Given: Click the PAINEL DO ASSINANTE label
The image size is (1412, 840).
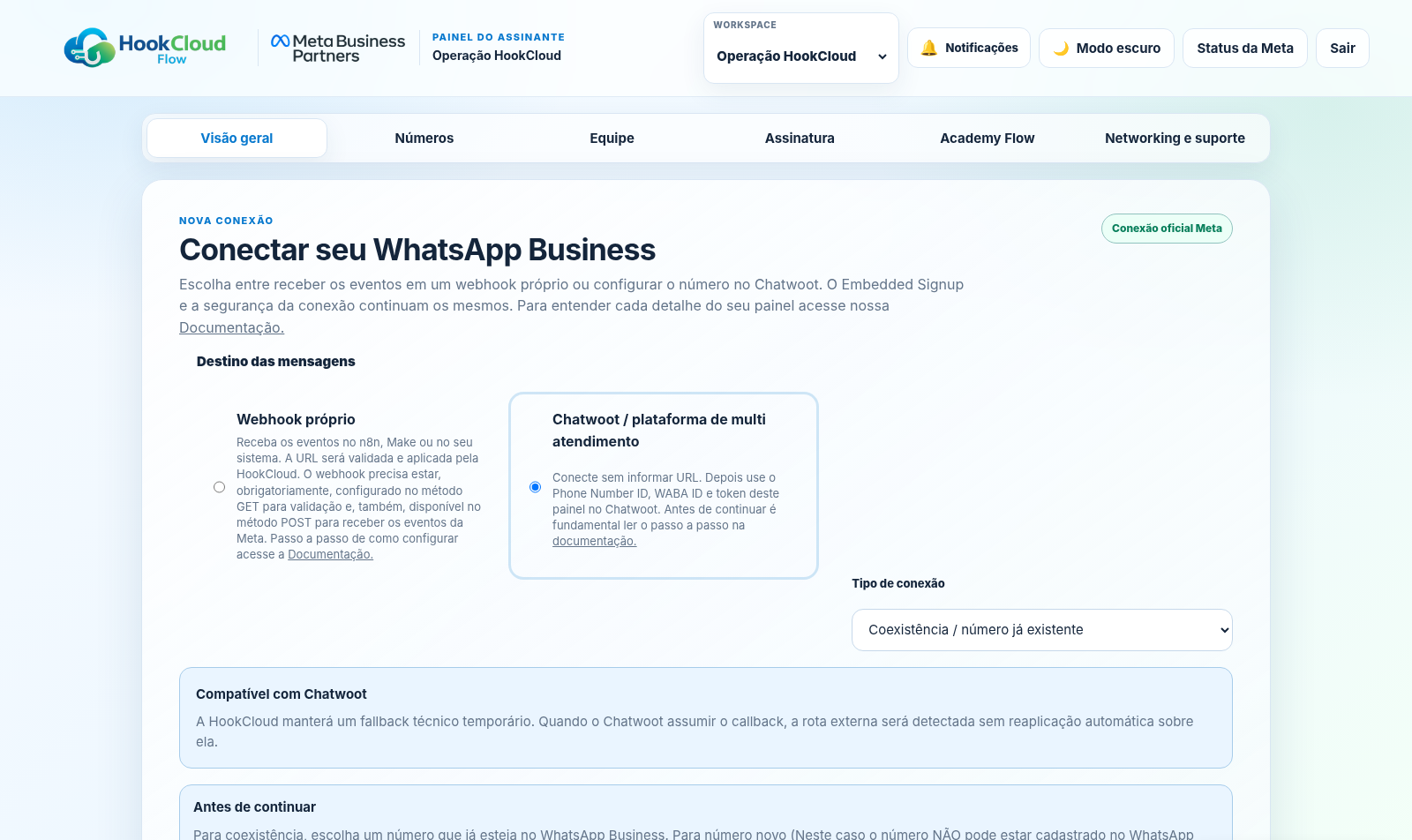Looking at the screenshot, I should [x=499, y=37].
